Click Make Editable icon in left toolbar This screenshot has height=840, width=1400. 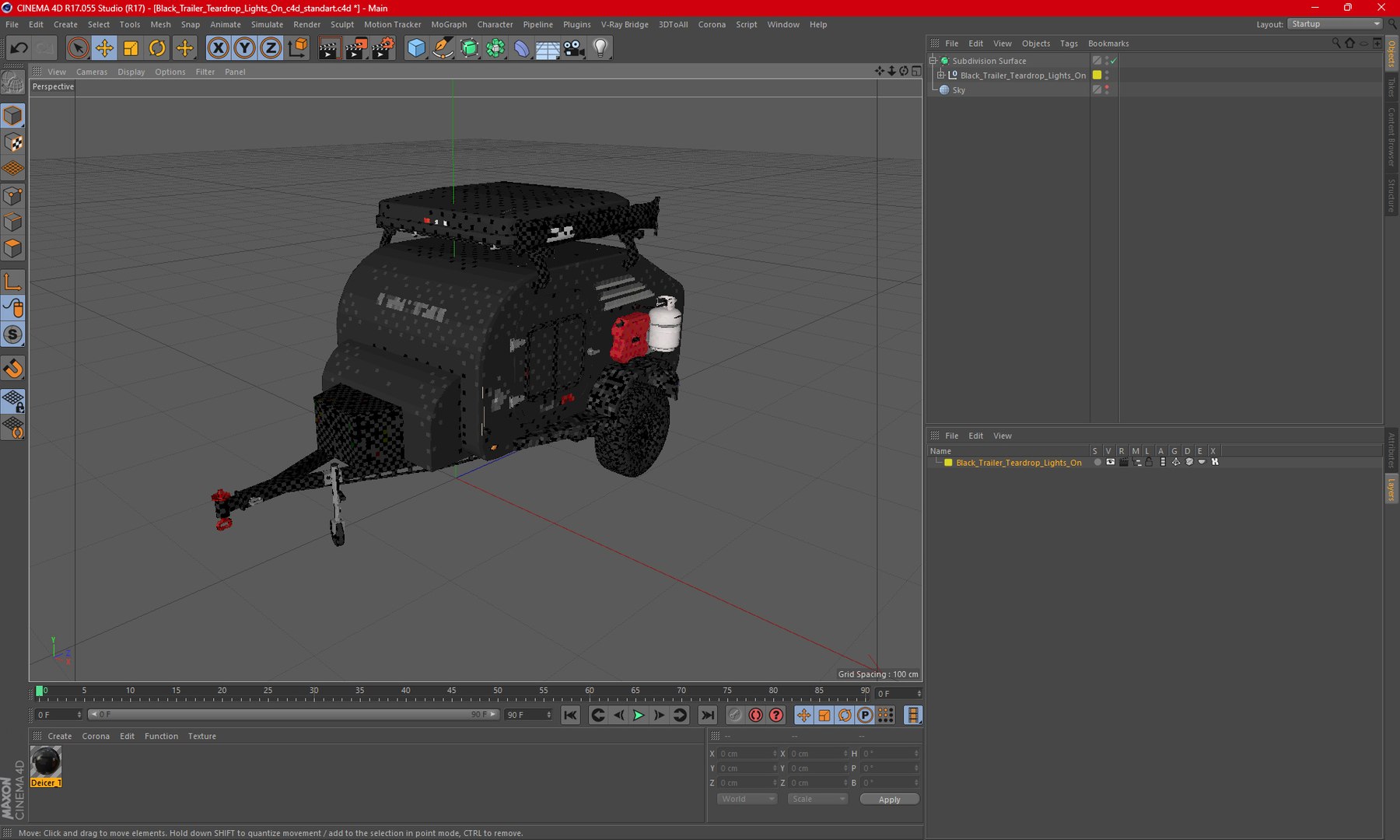(13, 82)
